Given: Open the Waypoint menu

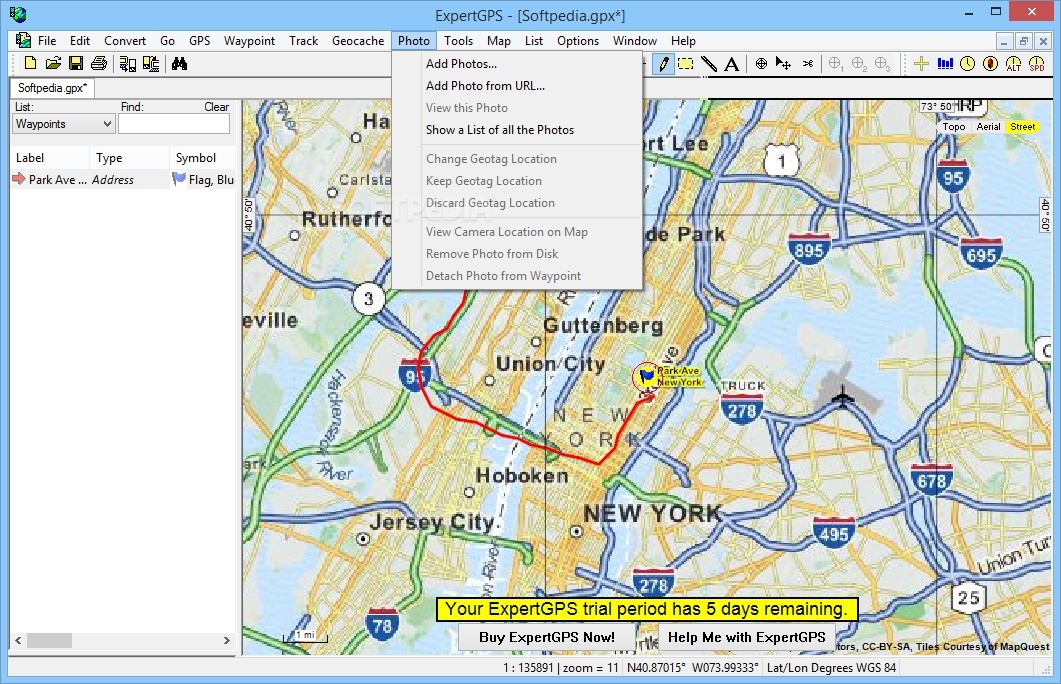Looking at the screenshot, I should 249,41.
